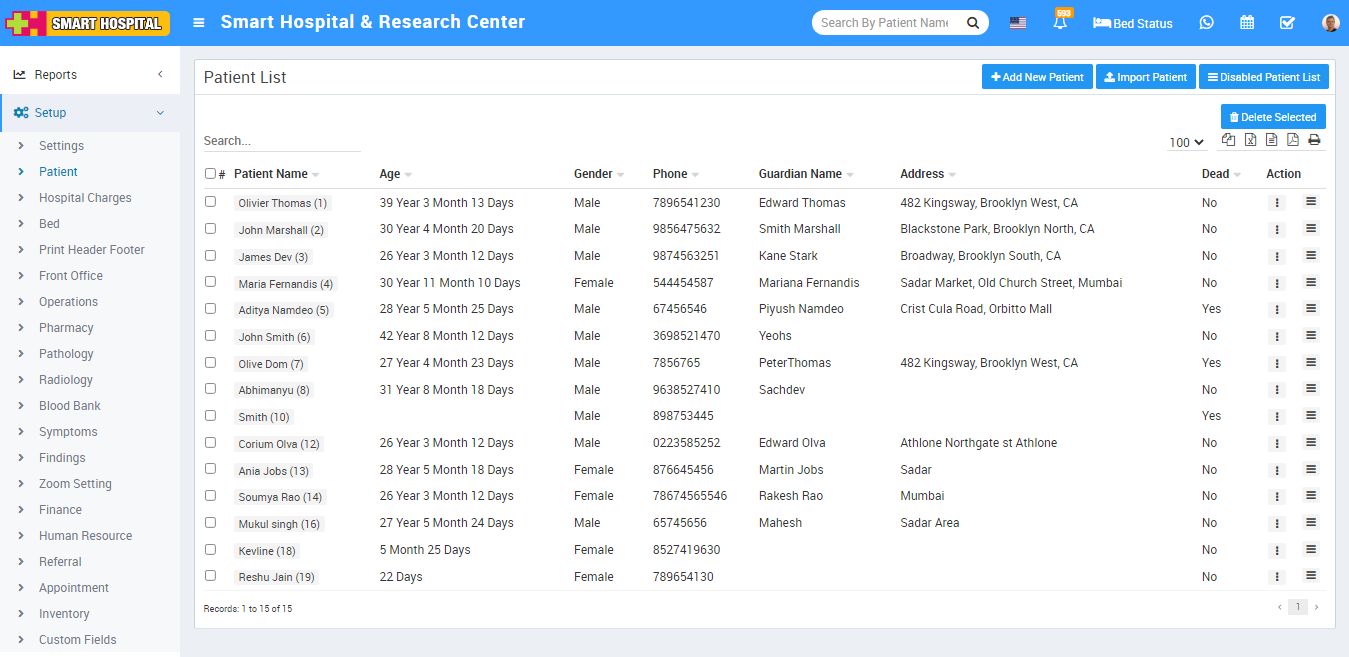Open row menu icon for Olivier Thomas
This screenshot has width=1349, height=657.
coord(1311,202)
